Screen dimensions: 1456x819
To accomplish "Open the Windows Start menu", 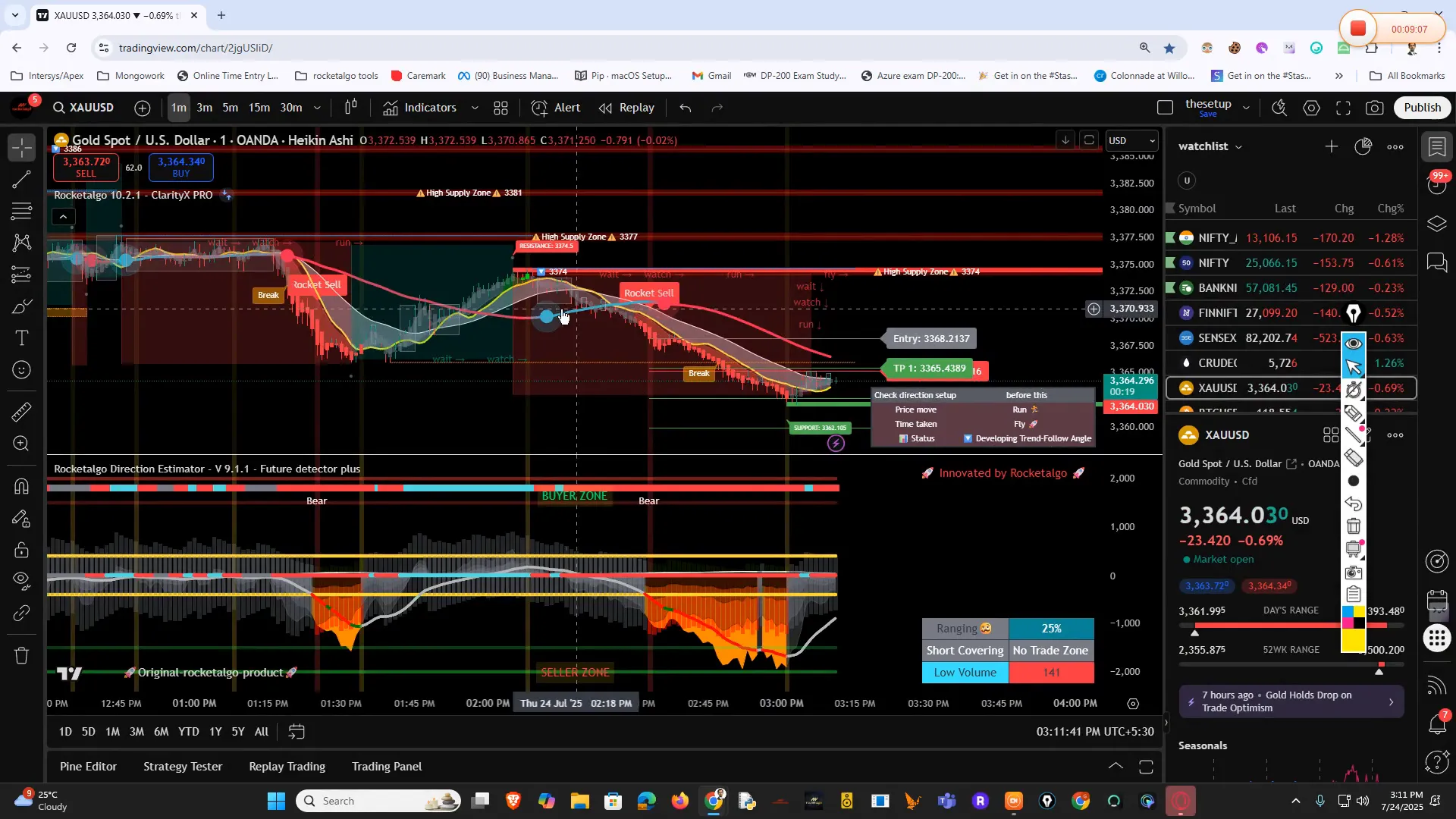I will [x=276, y=801].
